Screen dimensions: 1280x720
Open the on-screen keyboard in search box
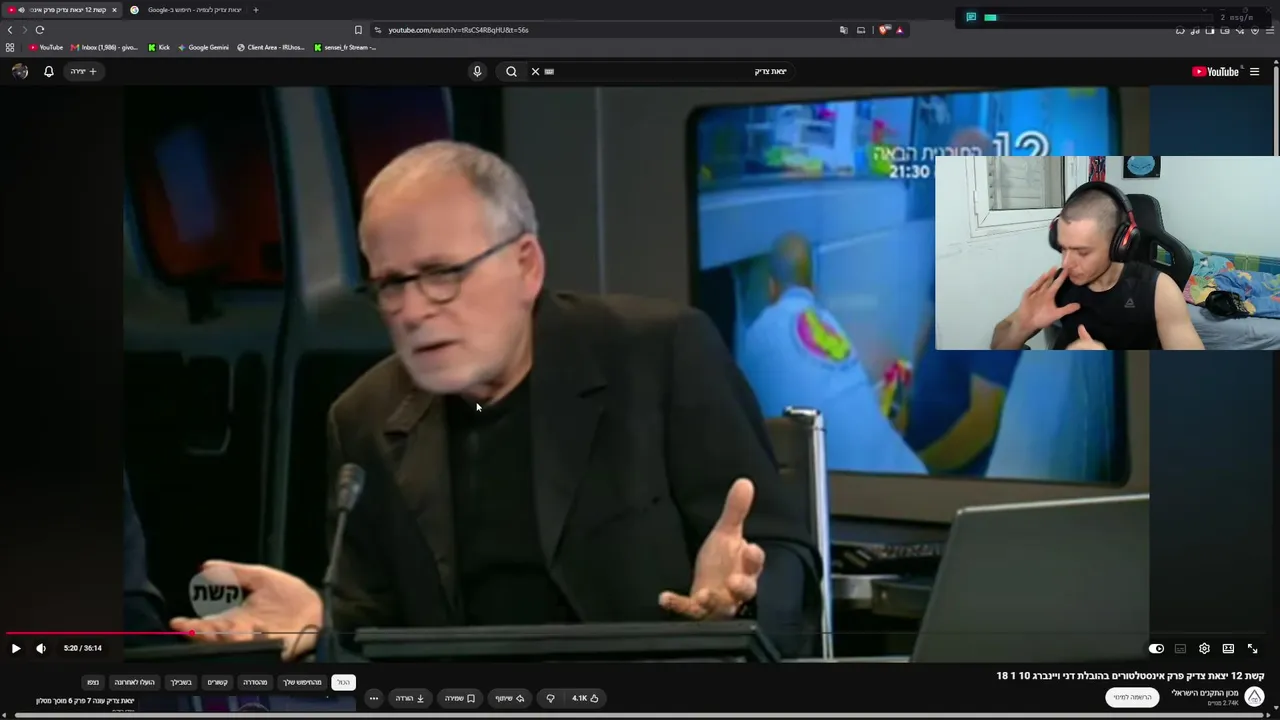click(549, 71)
